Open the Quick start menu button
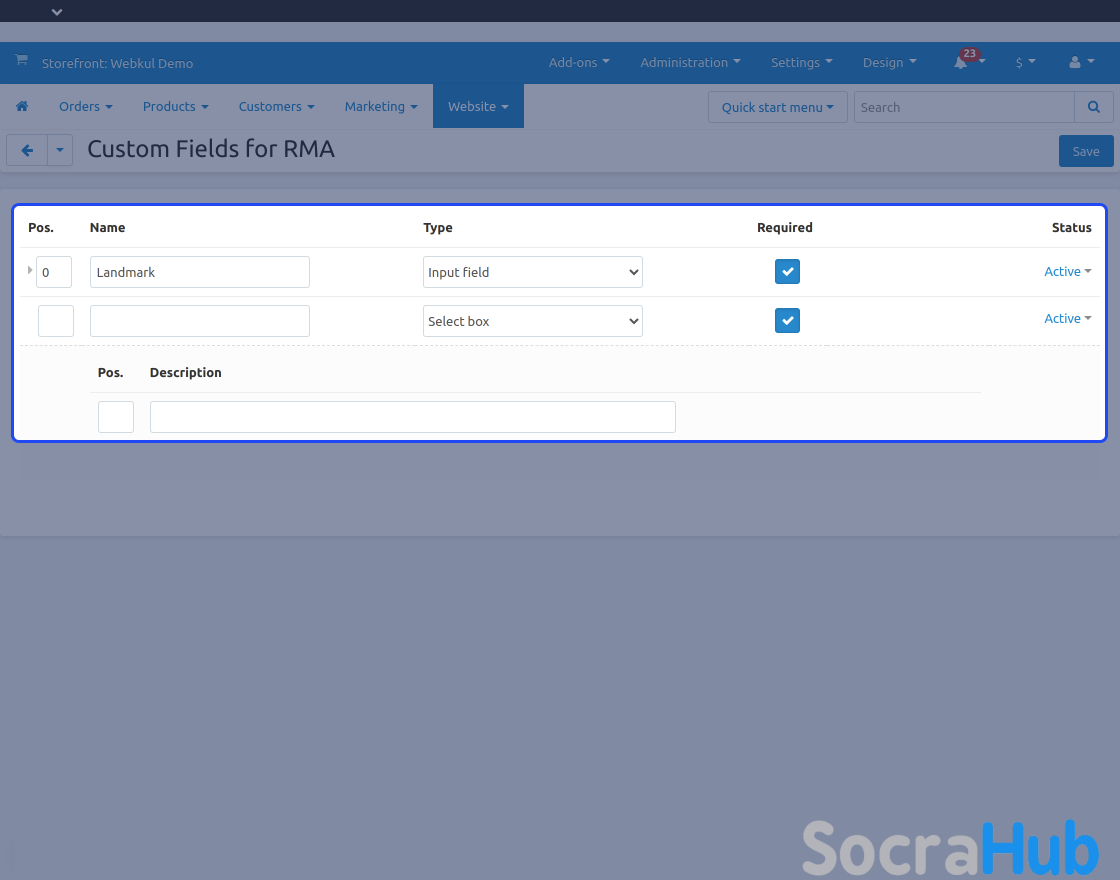Screen dimensions: 1120x880 point(777,107)
